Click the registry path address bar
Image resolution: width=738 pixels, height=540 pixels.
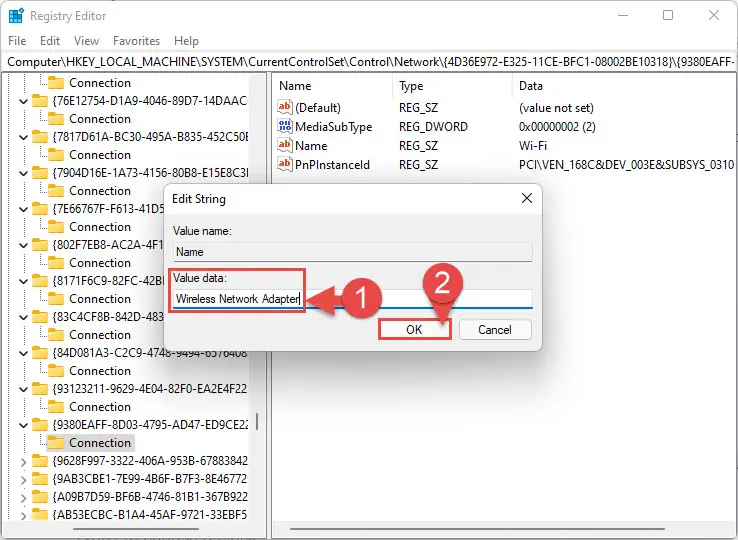point(369,62)
